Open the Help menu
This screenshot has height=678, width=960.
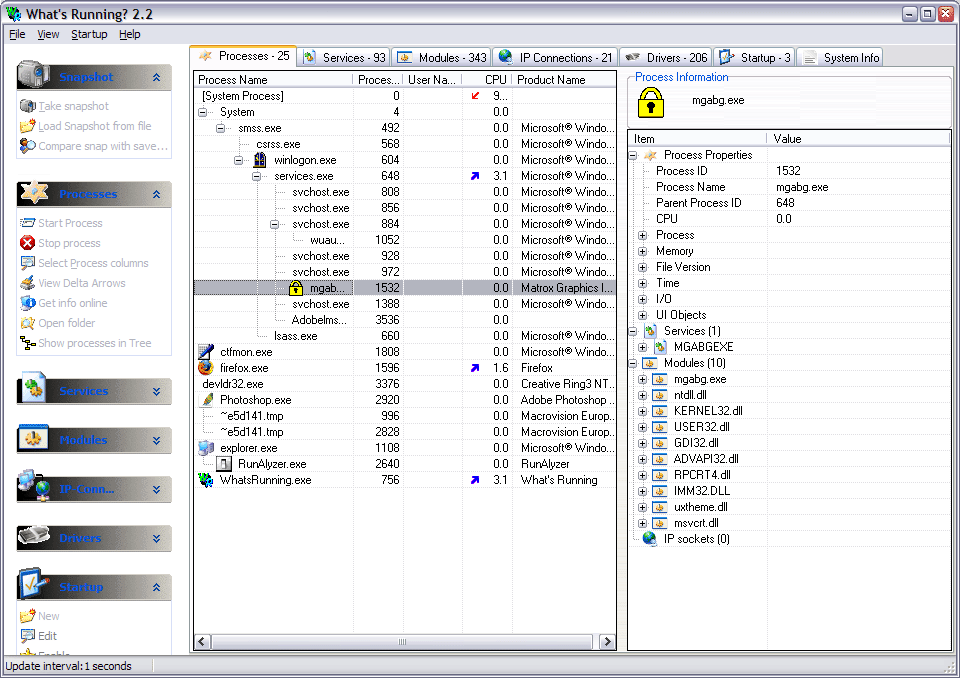coord(130,34)
